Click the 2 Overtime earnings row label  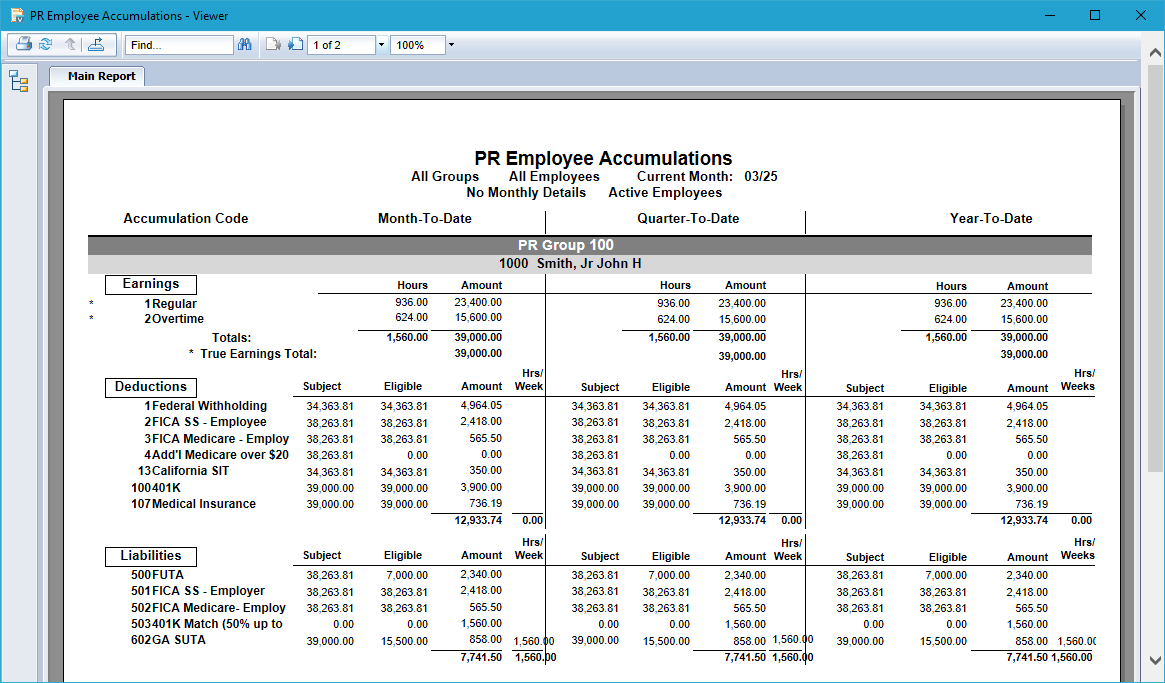[174, 319]
